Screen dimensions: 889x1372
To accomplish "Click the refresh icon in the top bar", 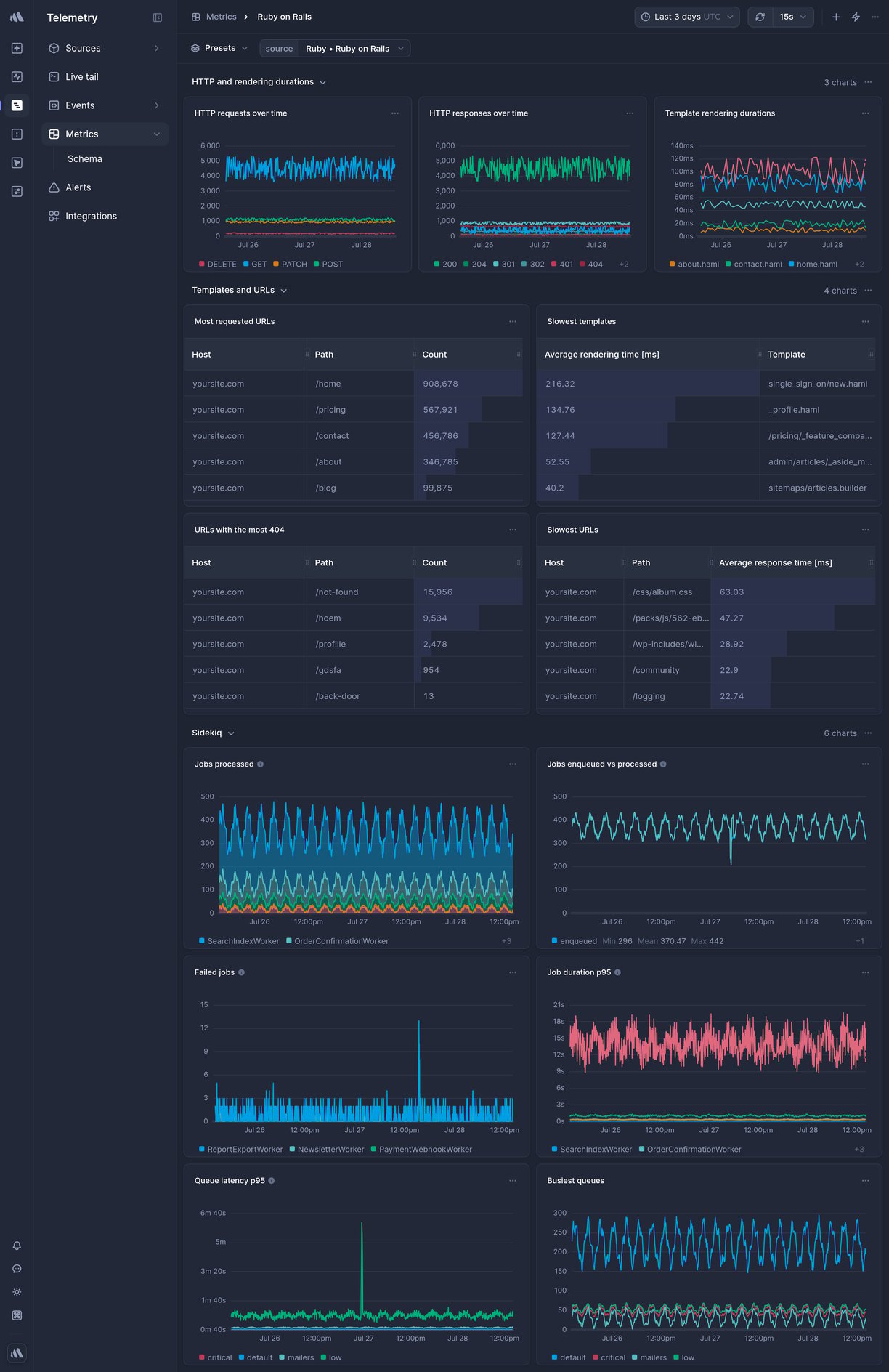I will pos(760,17).
